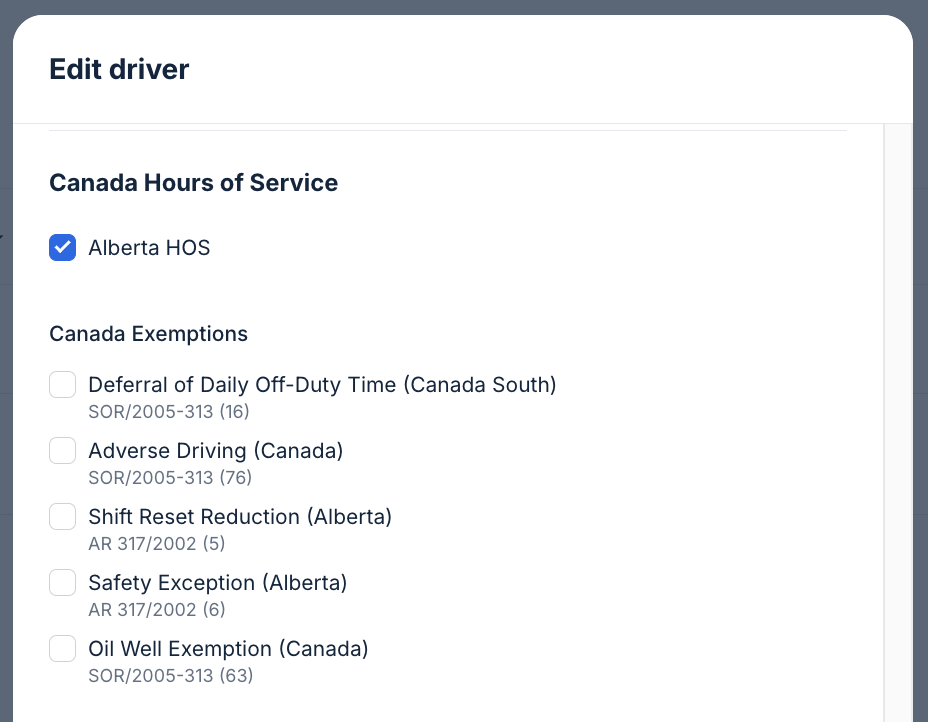
Task: Click the SOR/2005-313 (16) regulation reference
Action: pyautogui.click(x=169, y=411)
